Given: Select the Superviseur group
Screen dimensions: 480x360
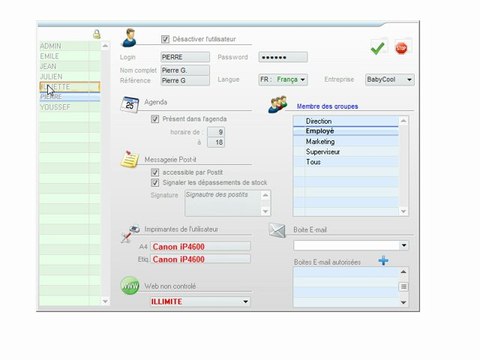Looking at the screenshot, I should coord(346,152).
